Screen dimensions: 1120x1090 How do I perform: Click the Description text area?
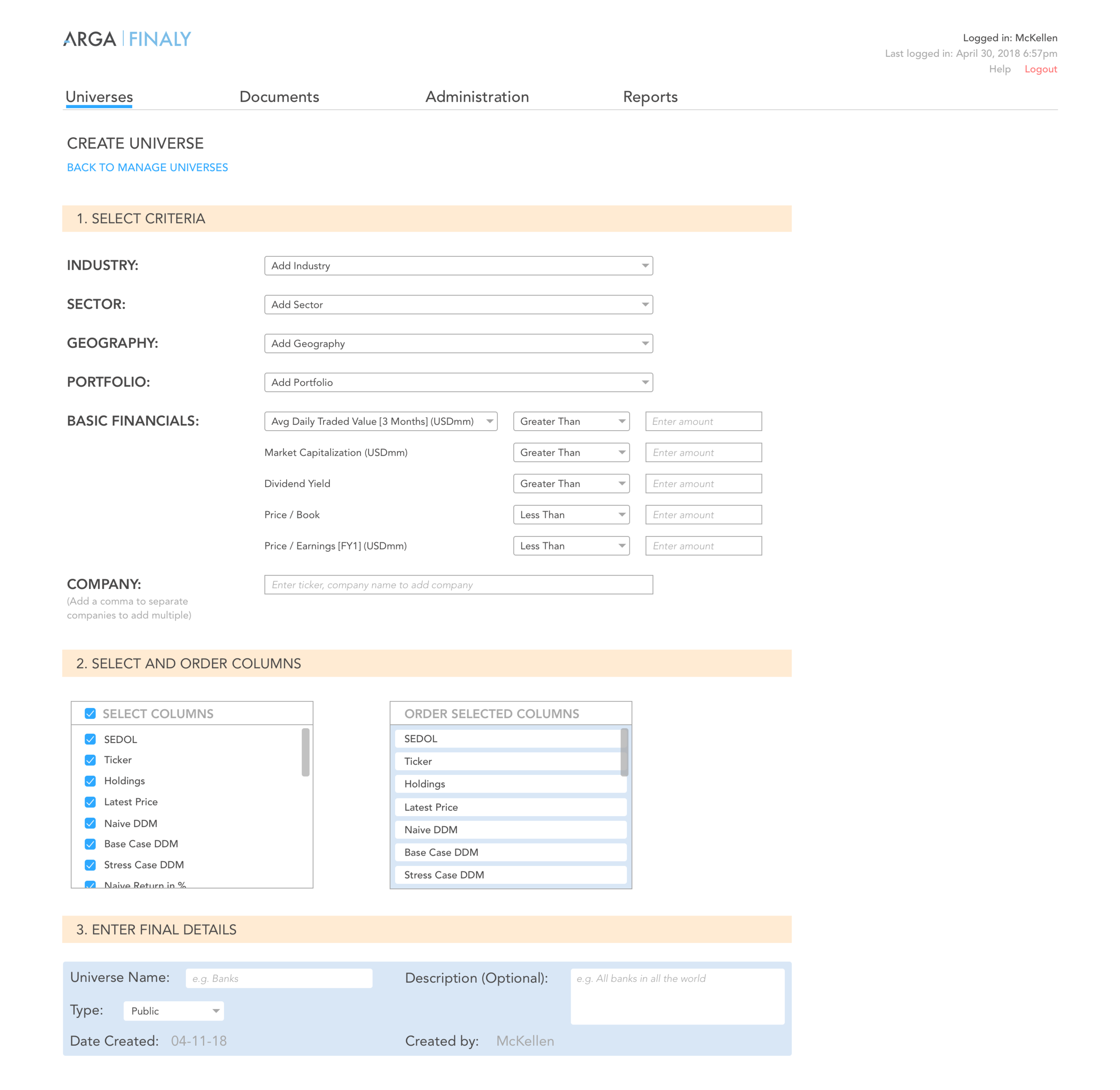(x=678, y=997)
